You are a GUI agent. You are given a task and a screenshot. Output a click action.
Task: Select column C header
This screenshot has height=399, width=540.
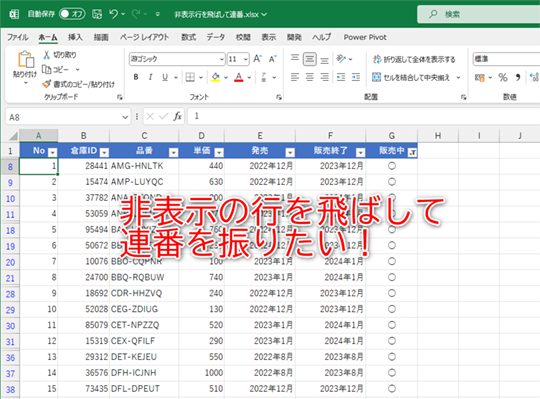click(x=144, y=136)
